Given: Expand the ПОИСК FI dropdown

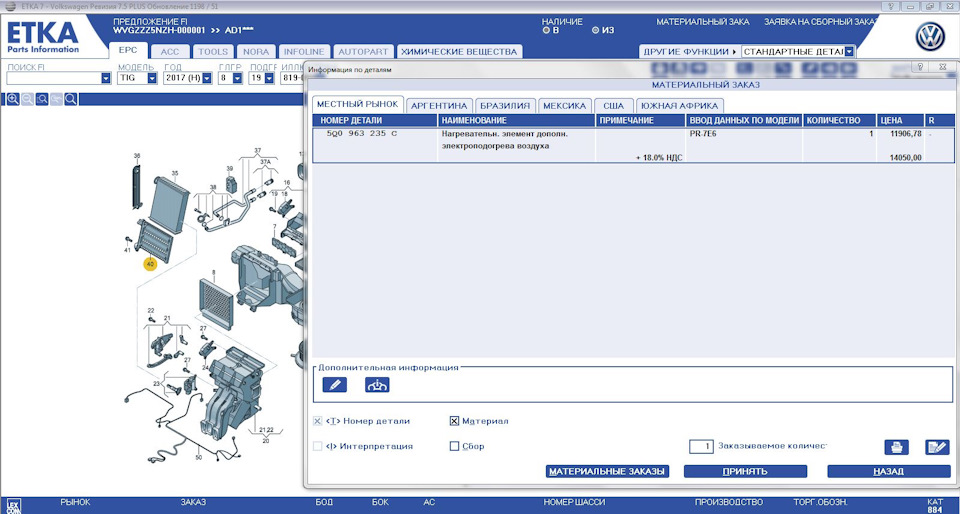Looking at the screenshot, I should tap(106, 78).
